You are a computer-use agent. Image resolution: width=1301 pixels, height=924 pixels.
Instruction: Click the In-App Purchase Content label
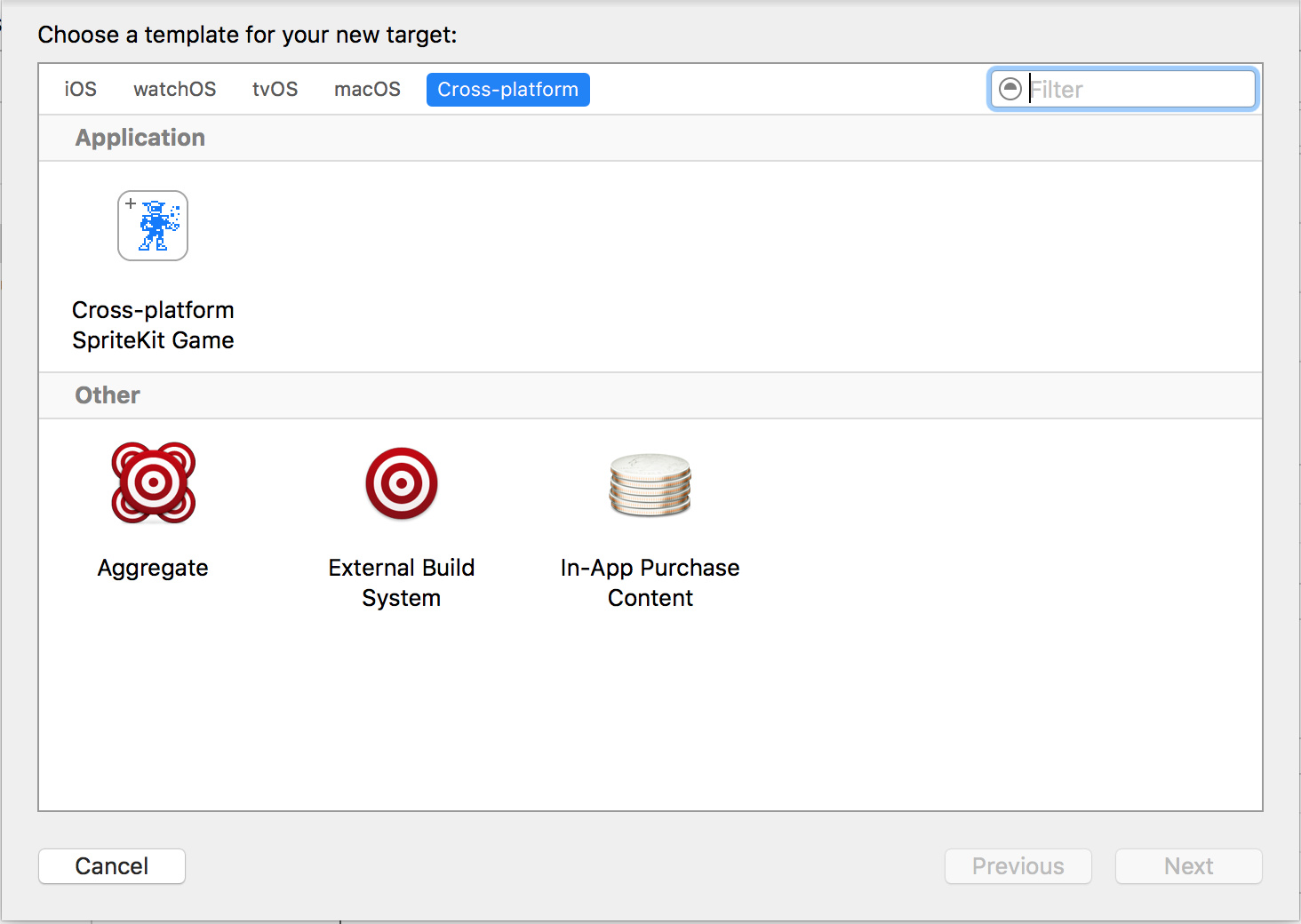[x=650, y=583]
